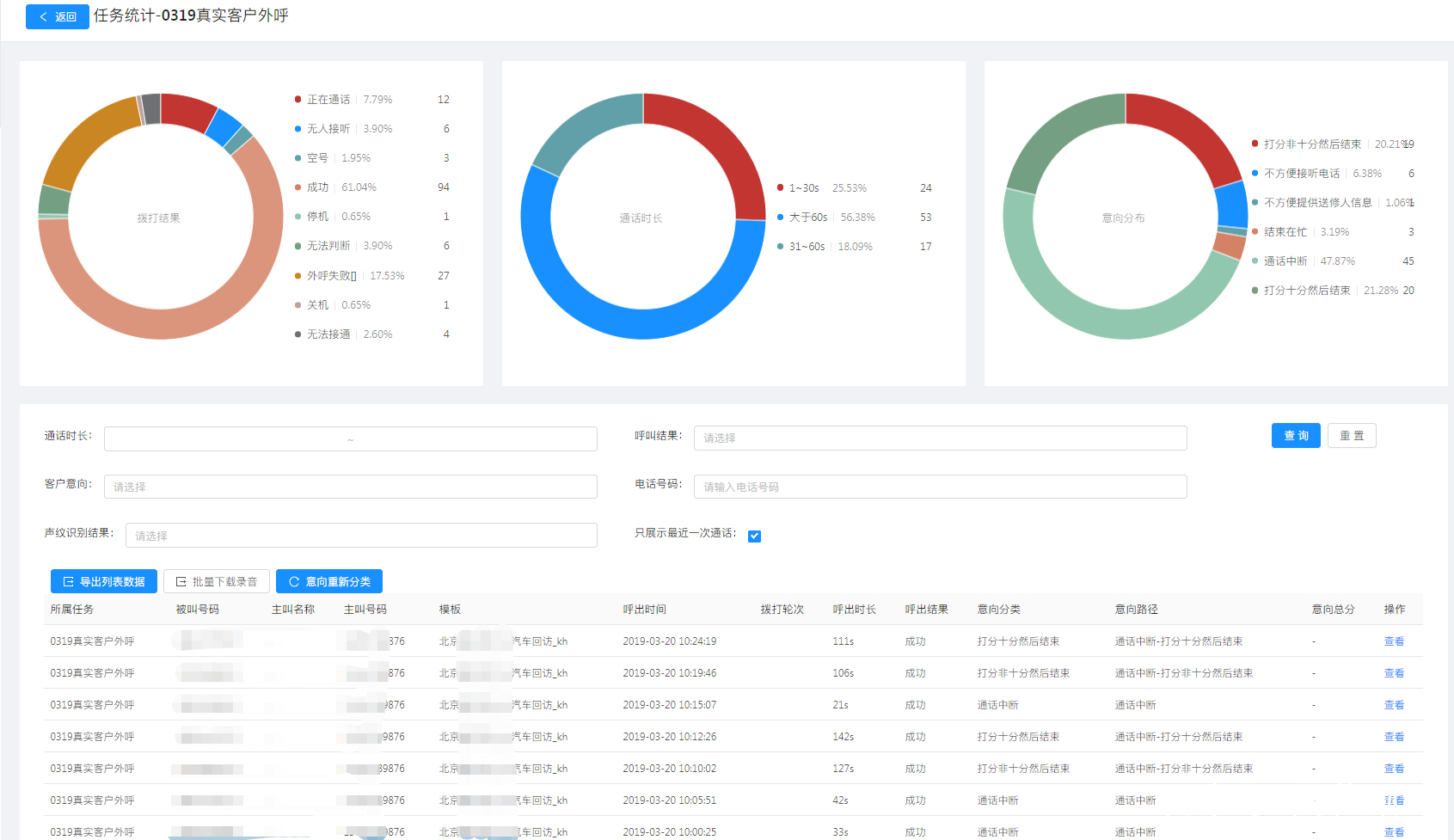Sort by the 呼出时间 column header
The image size is (1454, 840).
pos(644,610)
